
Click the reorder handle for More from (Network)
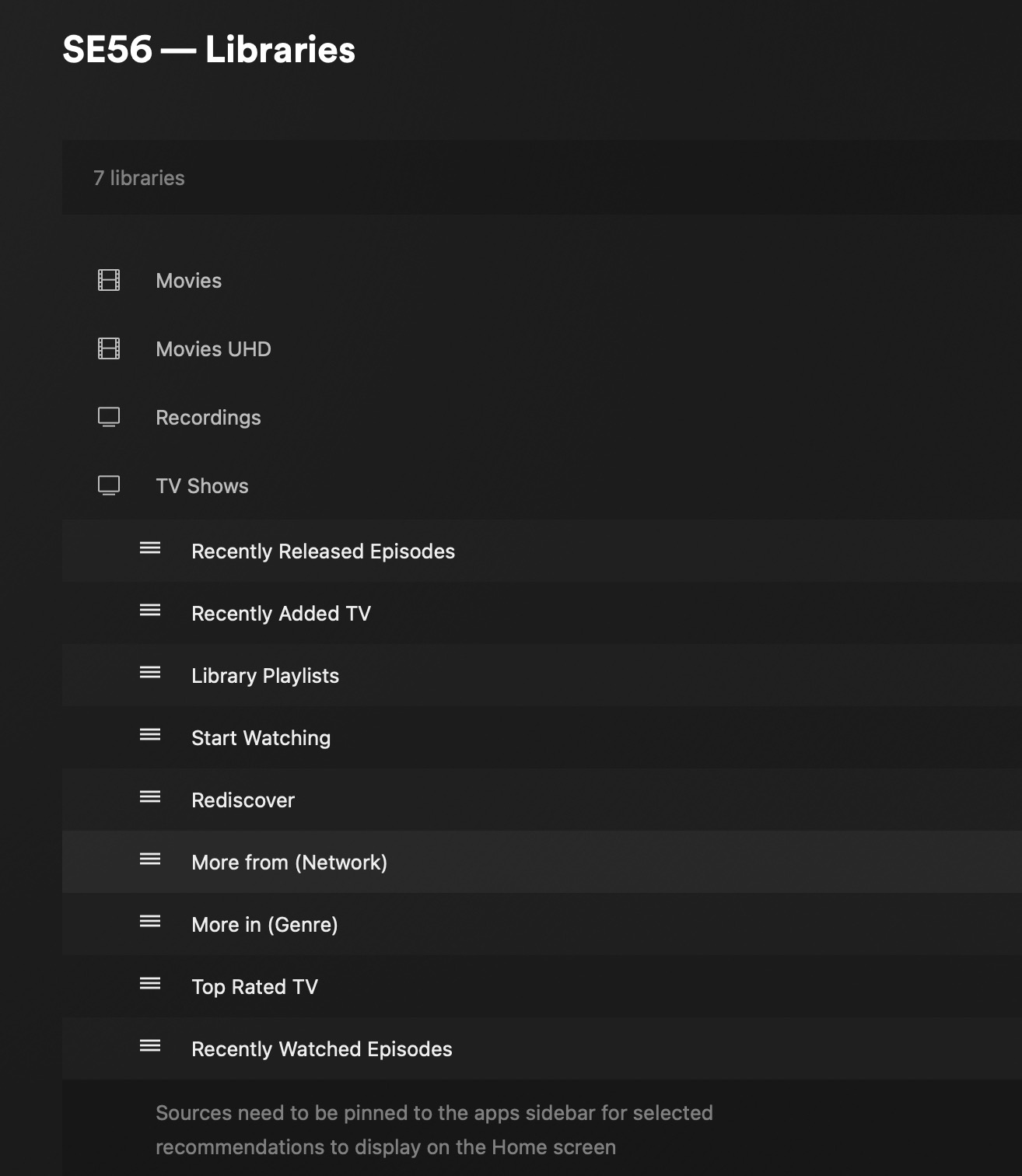(x=150, y=859)
